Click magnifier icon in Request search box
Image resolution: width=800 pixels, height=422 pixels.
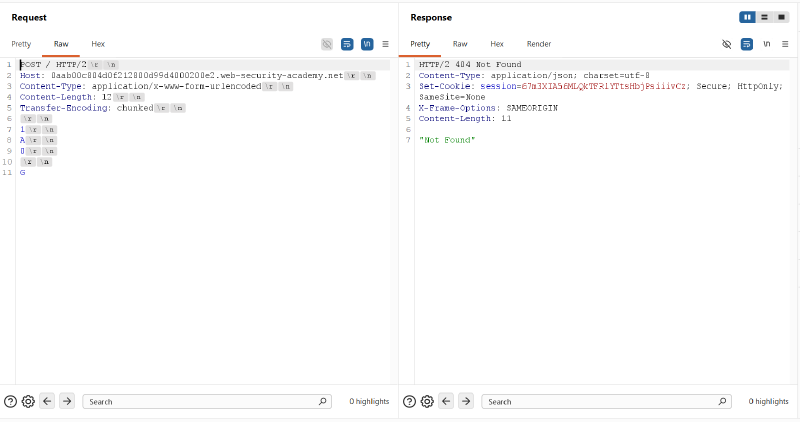322,402
